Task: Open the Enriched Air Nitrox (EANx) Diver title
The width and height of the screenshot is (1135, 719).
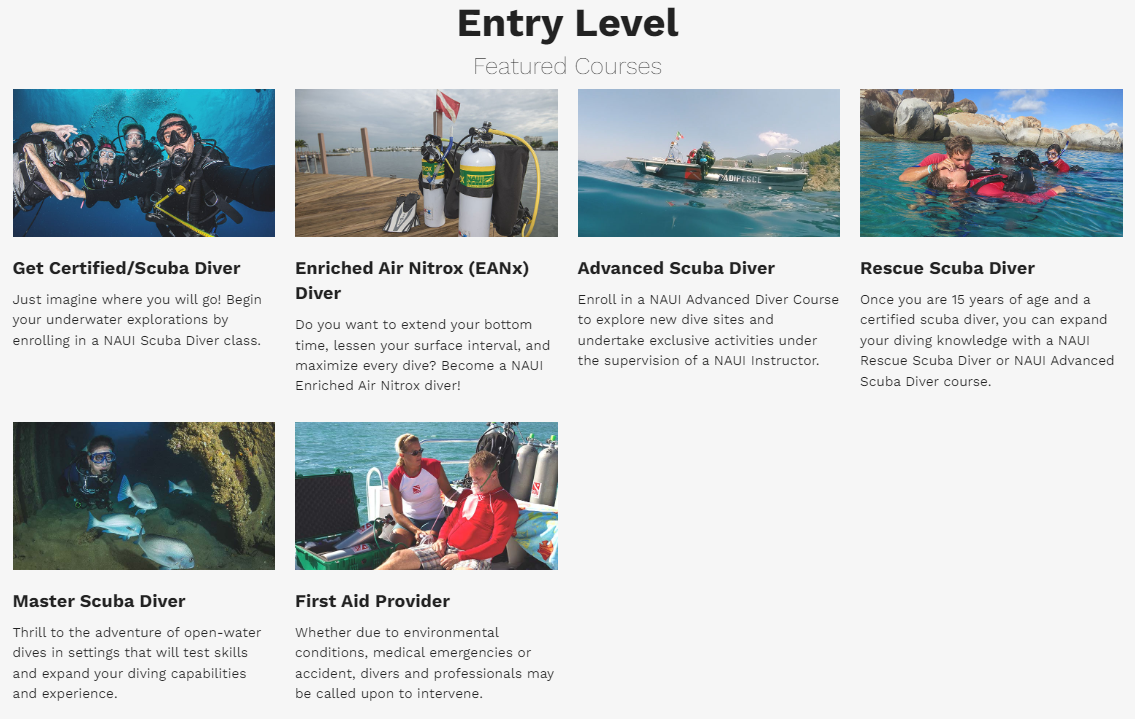Action: click(x=413, y=281)
